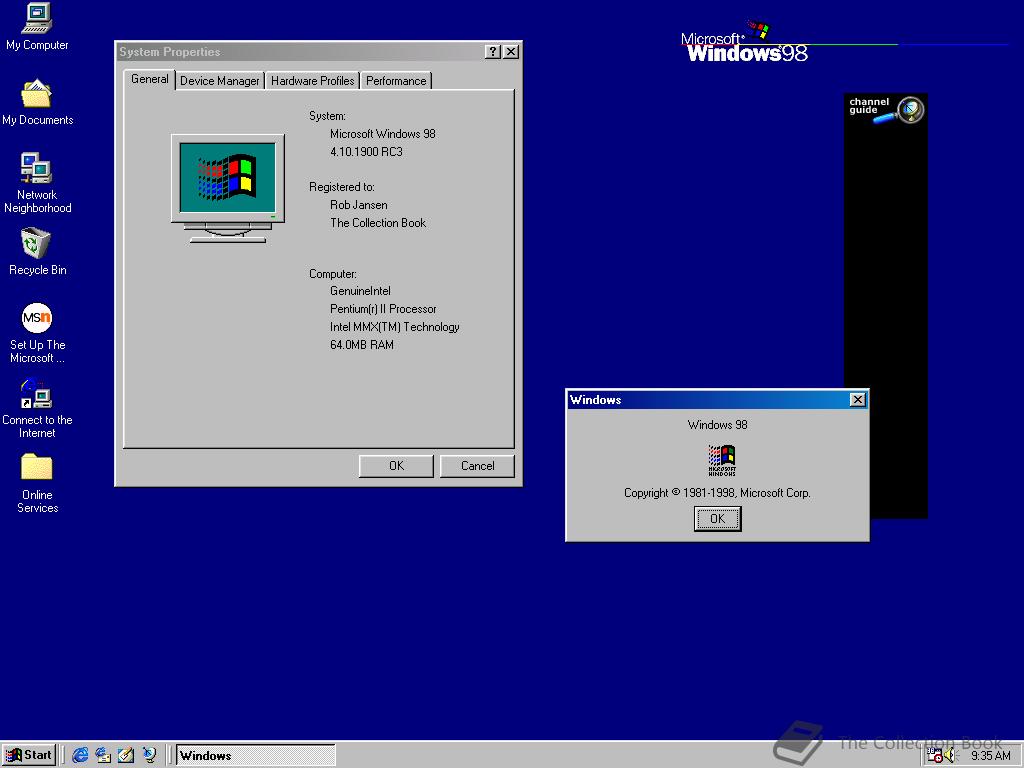
Task: Click the Intel MMX(TM) Technology text
Action: tap(394, 327)
